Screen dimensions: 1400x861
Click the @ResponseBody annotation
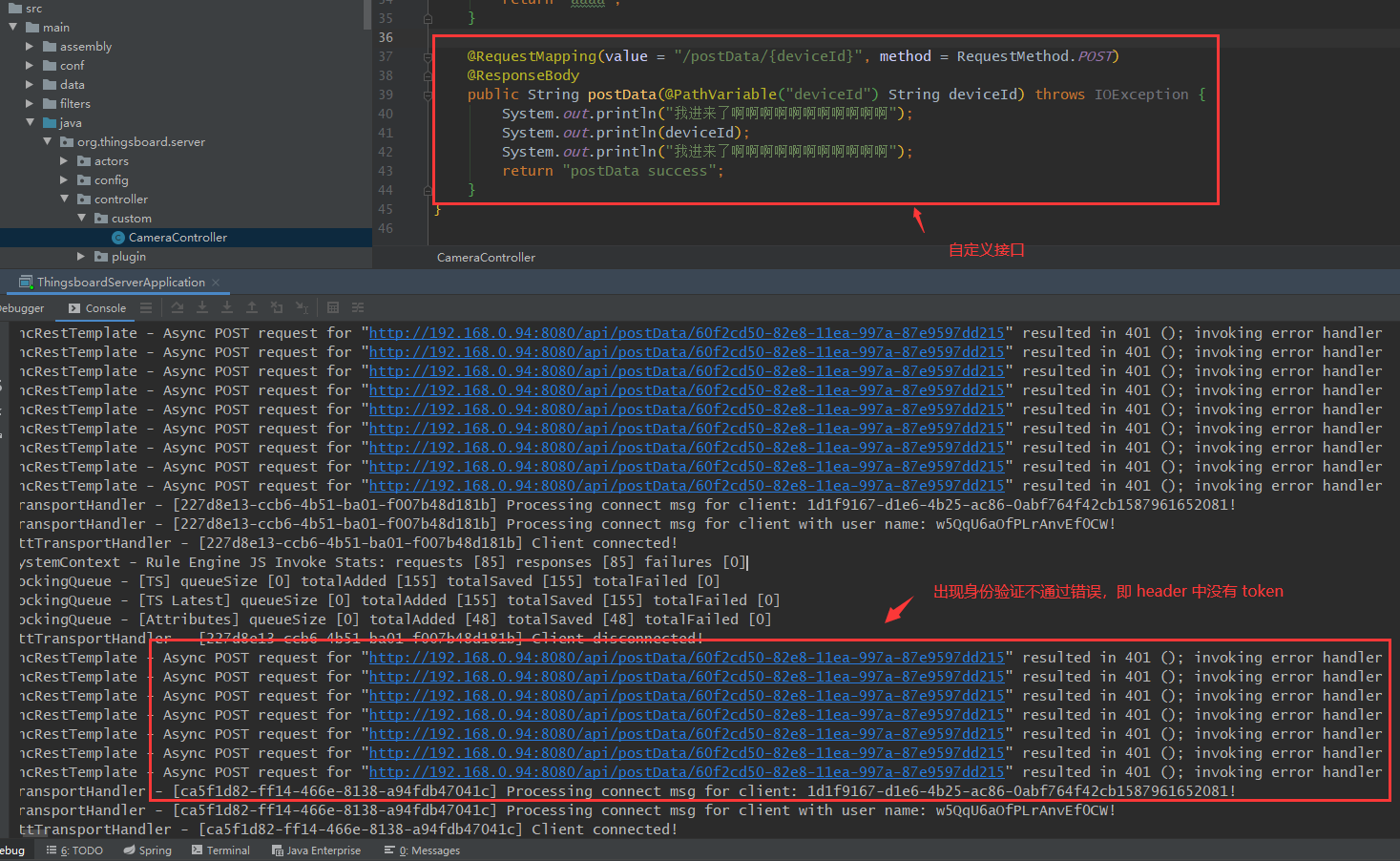[x=523, y=75]
